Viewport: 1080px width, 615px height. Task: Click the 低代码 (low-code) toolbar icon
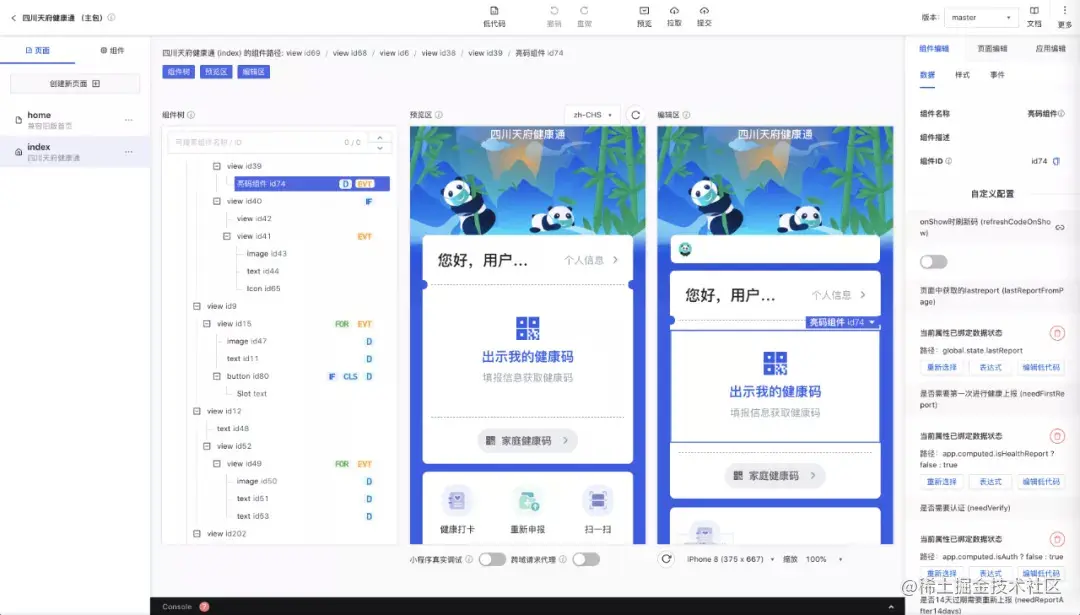[x=494, y=14]
